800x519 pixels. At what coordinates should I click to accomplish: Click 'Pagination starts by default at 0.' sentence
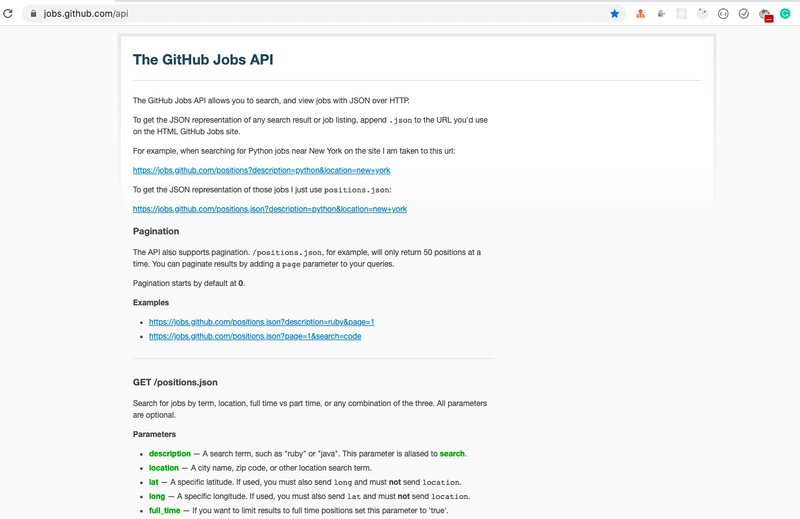[189, 283]
